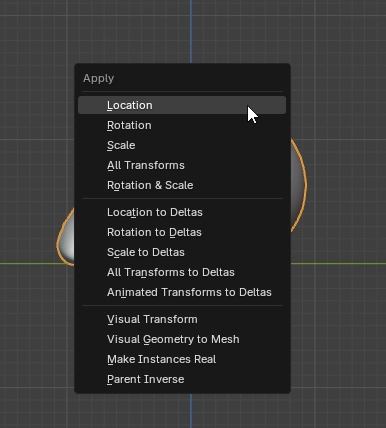Screen dimensions: 386x428
Task: Select Location to Deltas
Action: tap(182, 212)
